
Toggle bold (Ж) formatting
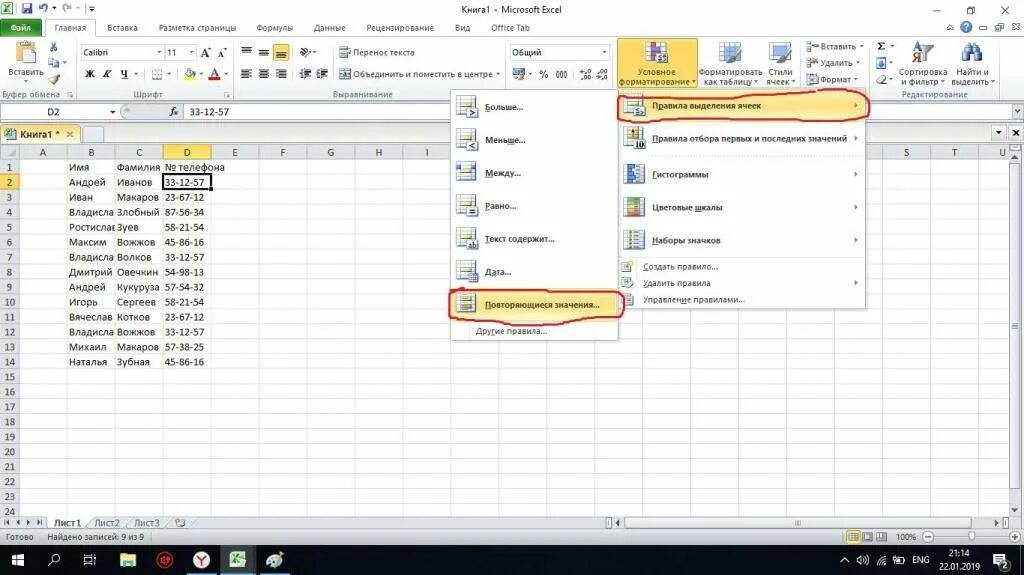(x=89, y=74)
